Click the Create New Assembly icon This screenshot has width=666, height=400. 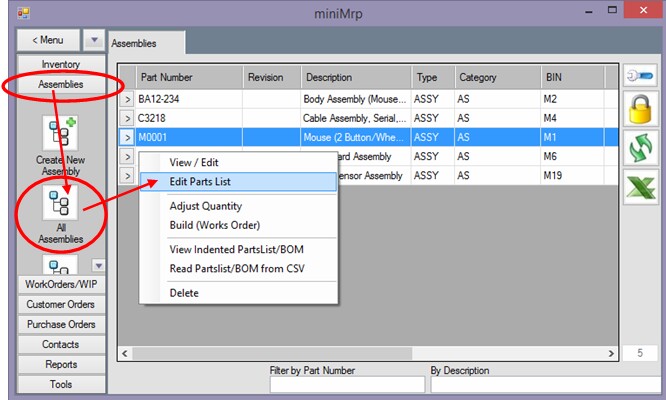point(61,134)
